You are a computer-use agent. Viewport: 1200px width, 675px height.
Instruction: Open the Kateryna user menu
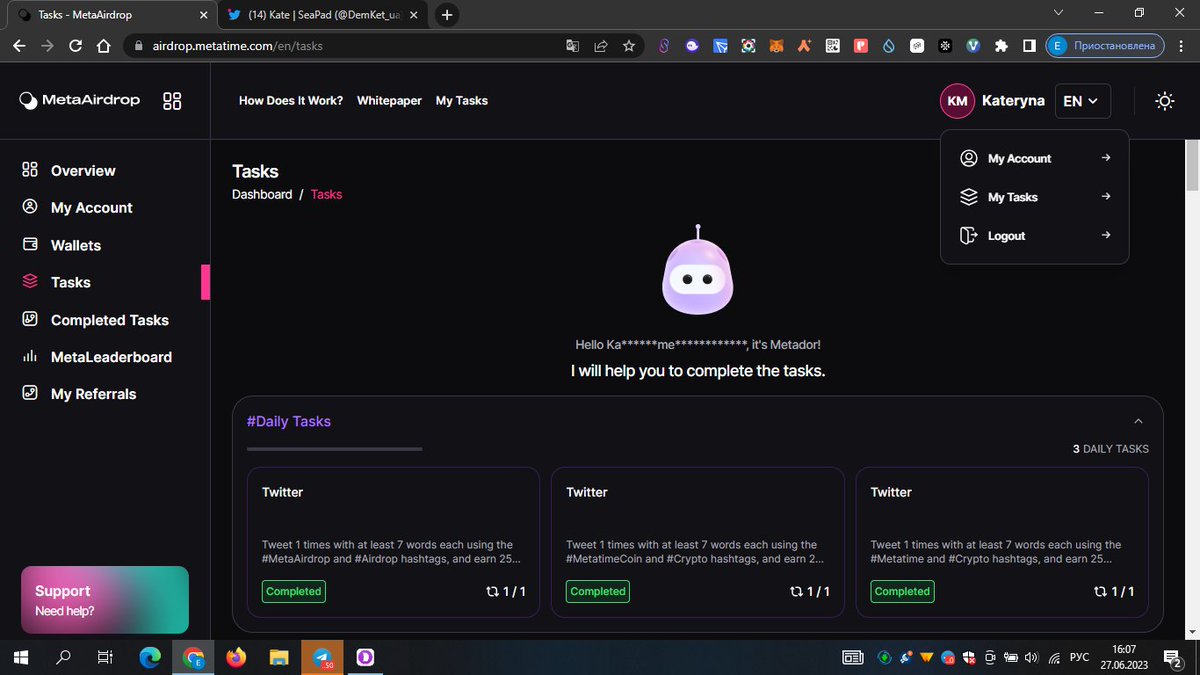1013,101
